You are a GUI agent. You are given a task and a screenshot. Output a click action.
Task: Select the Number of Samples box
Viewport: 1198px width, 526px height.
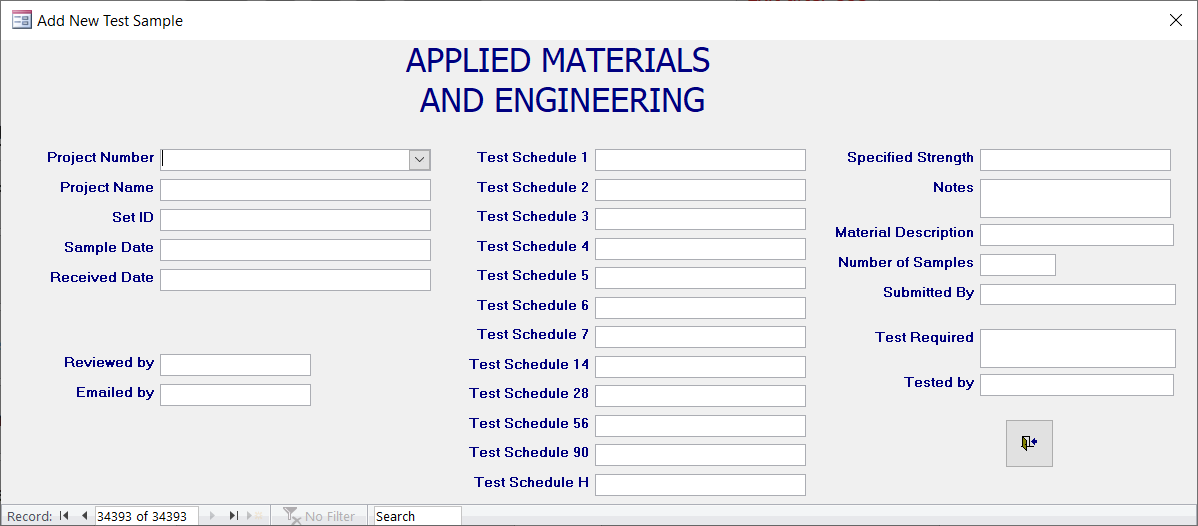(x=1018, y=265)
